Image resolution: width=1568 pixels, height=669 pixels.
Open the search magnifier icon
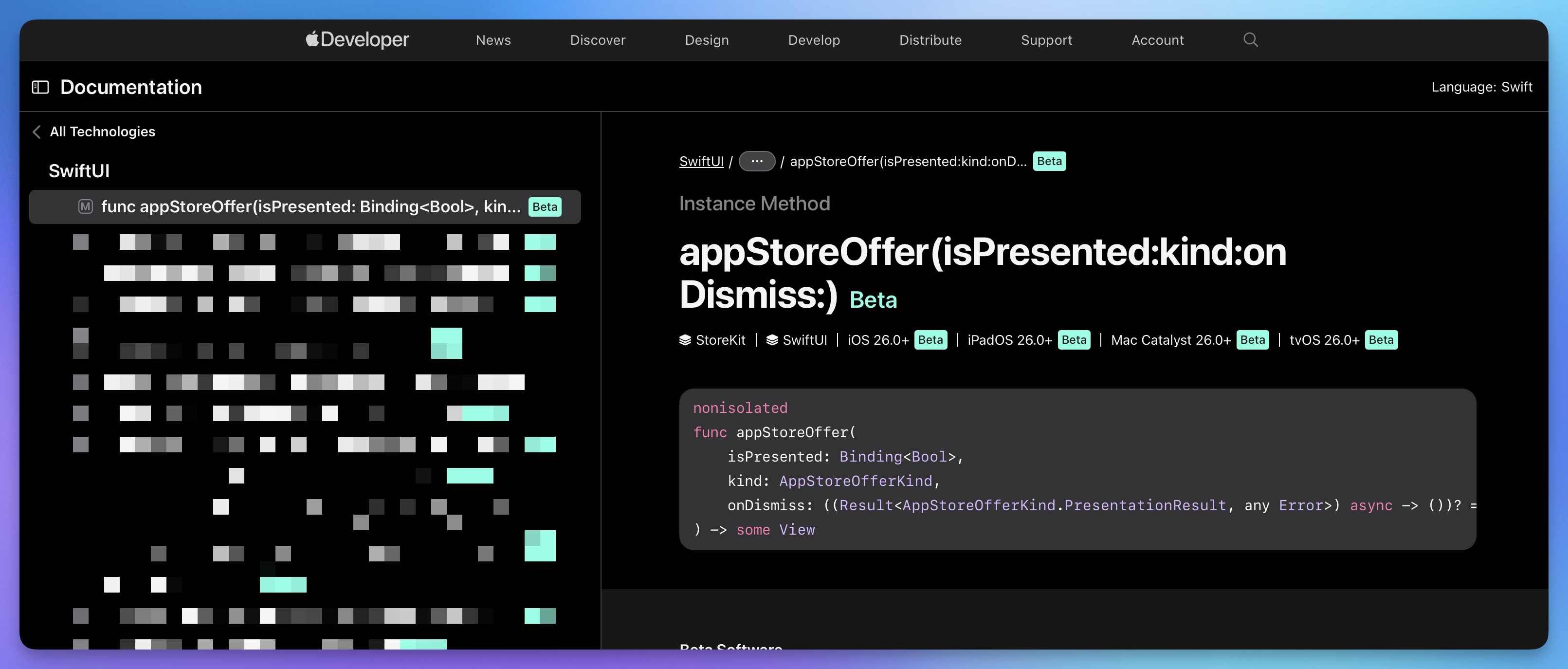1250,39
